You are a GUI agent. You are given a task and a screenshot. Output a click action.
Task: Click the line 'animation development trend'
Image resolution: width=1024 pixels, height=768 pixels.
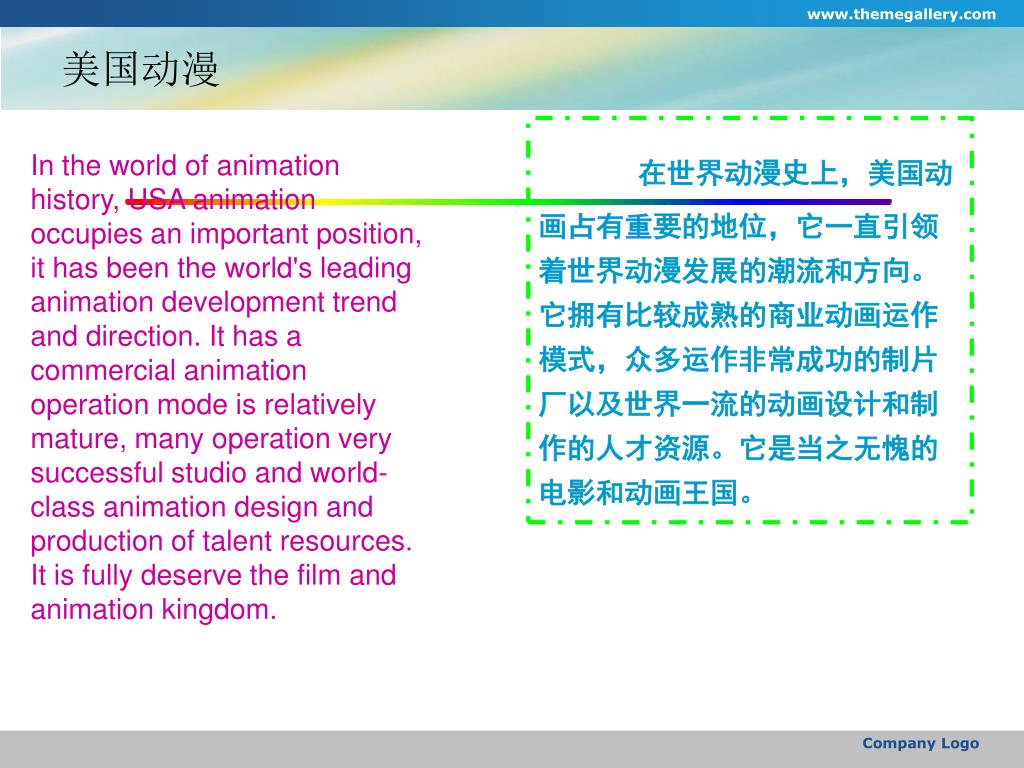214,302
